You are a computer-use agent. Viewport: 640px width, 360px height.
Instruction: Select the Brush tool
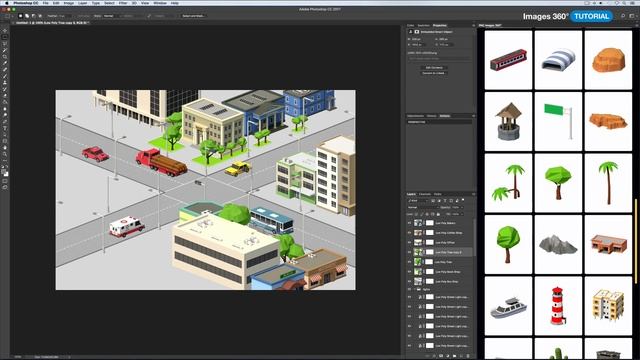(5, 76)
